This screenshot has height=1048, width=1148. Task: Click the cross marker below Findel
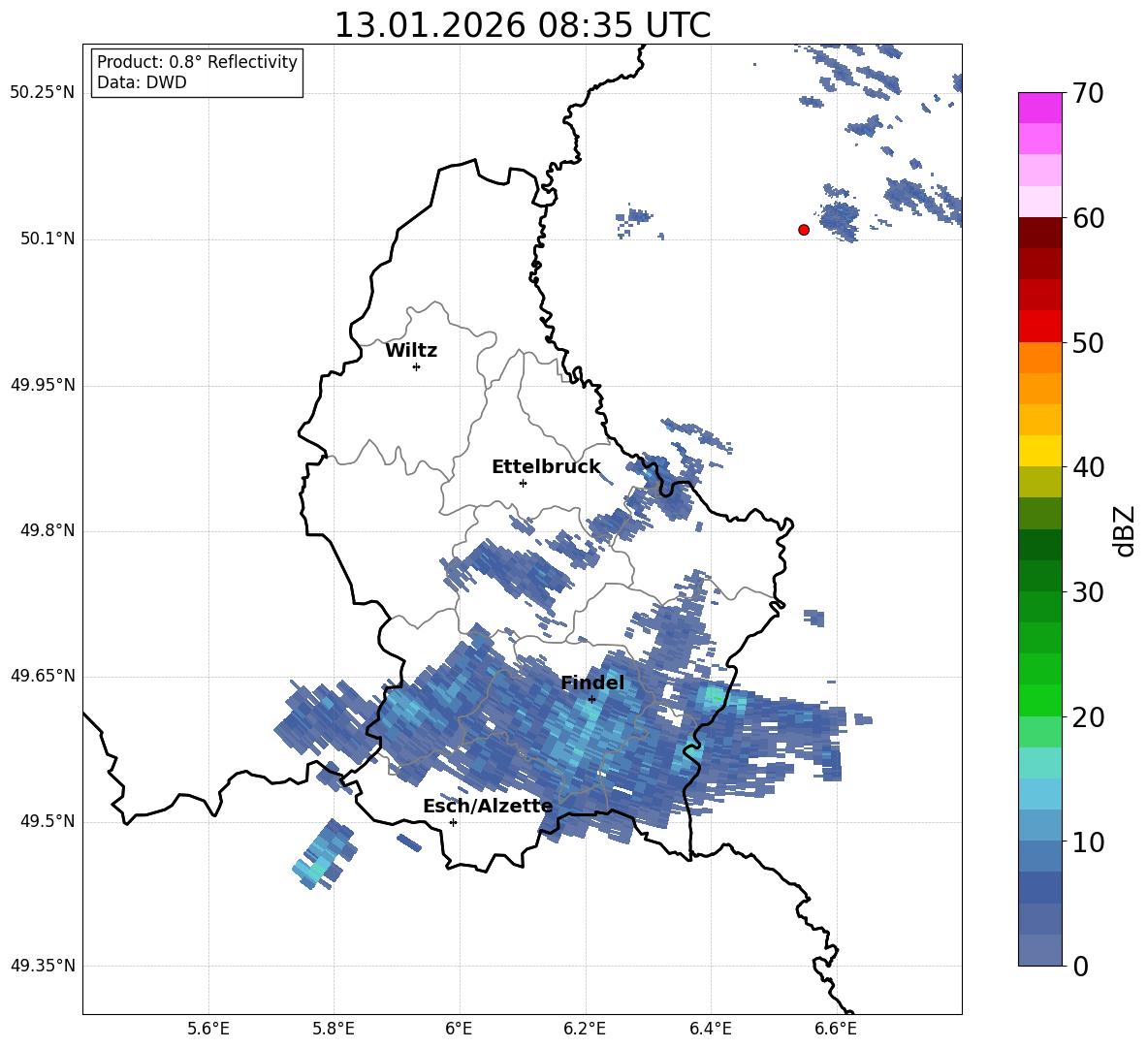tap(592, 699)
